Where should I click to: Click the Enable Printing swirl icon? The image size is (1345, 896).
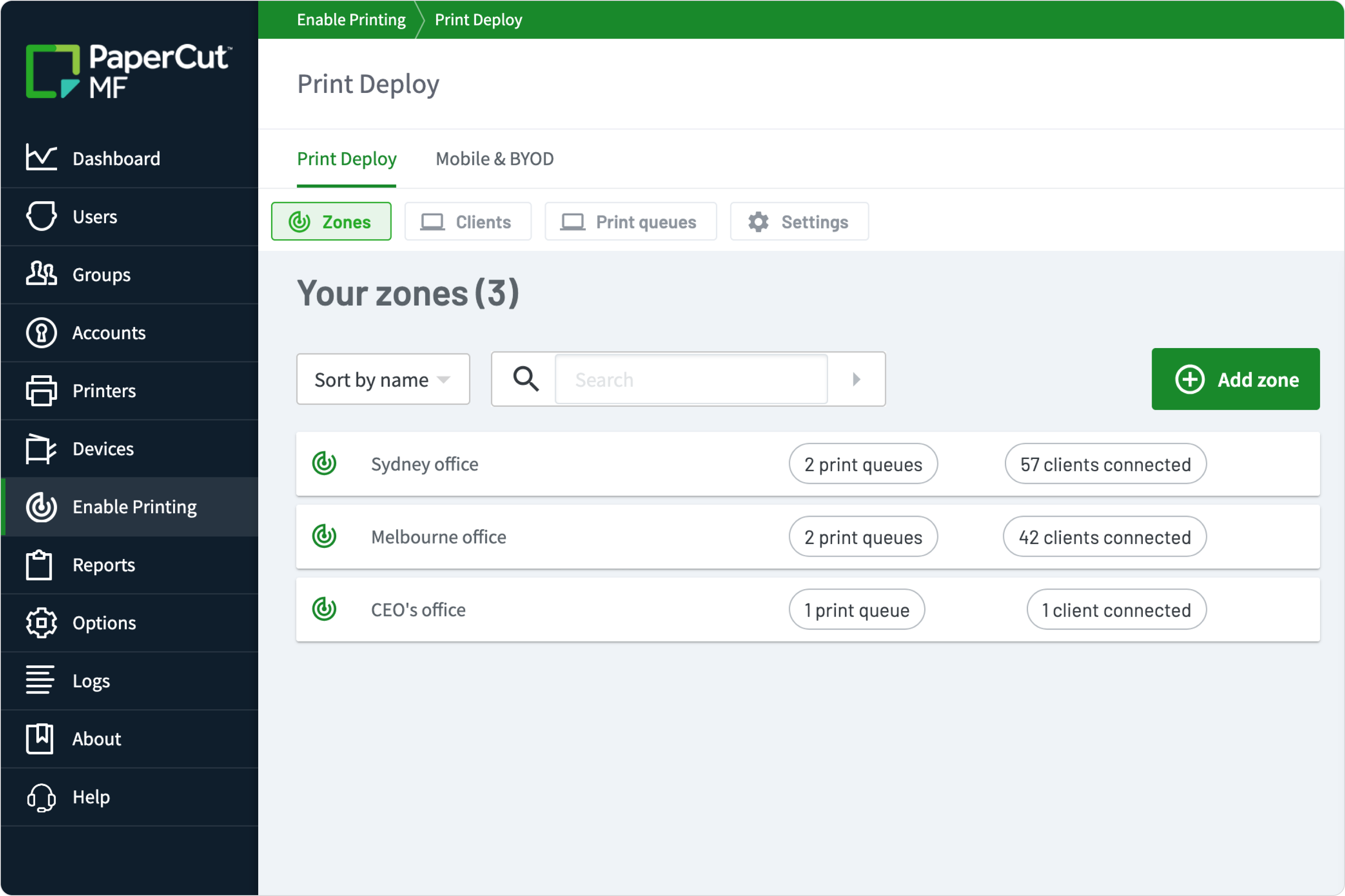[x=41, y=507]
